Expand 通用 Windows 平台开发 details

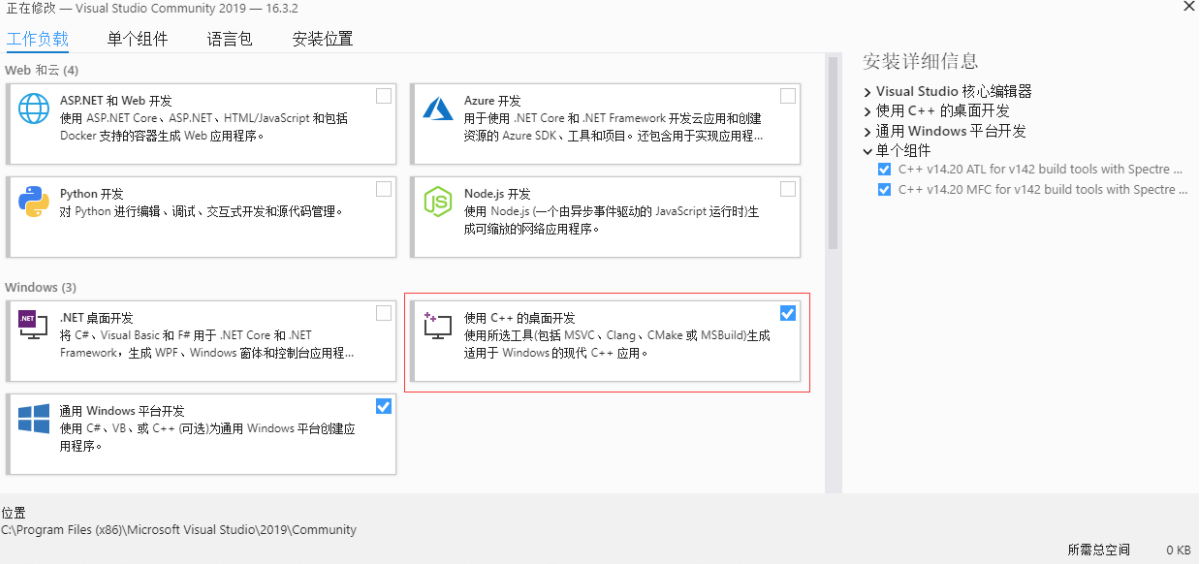coord(867,131)
